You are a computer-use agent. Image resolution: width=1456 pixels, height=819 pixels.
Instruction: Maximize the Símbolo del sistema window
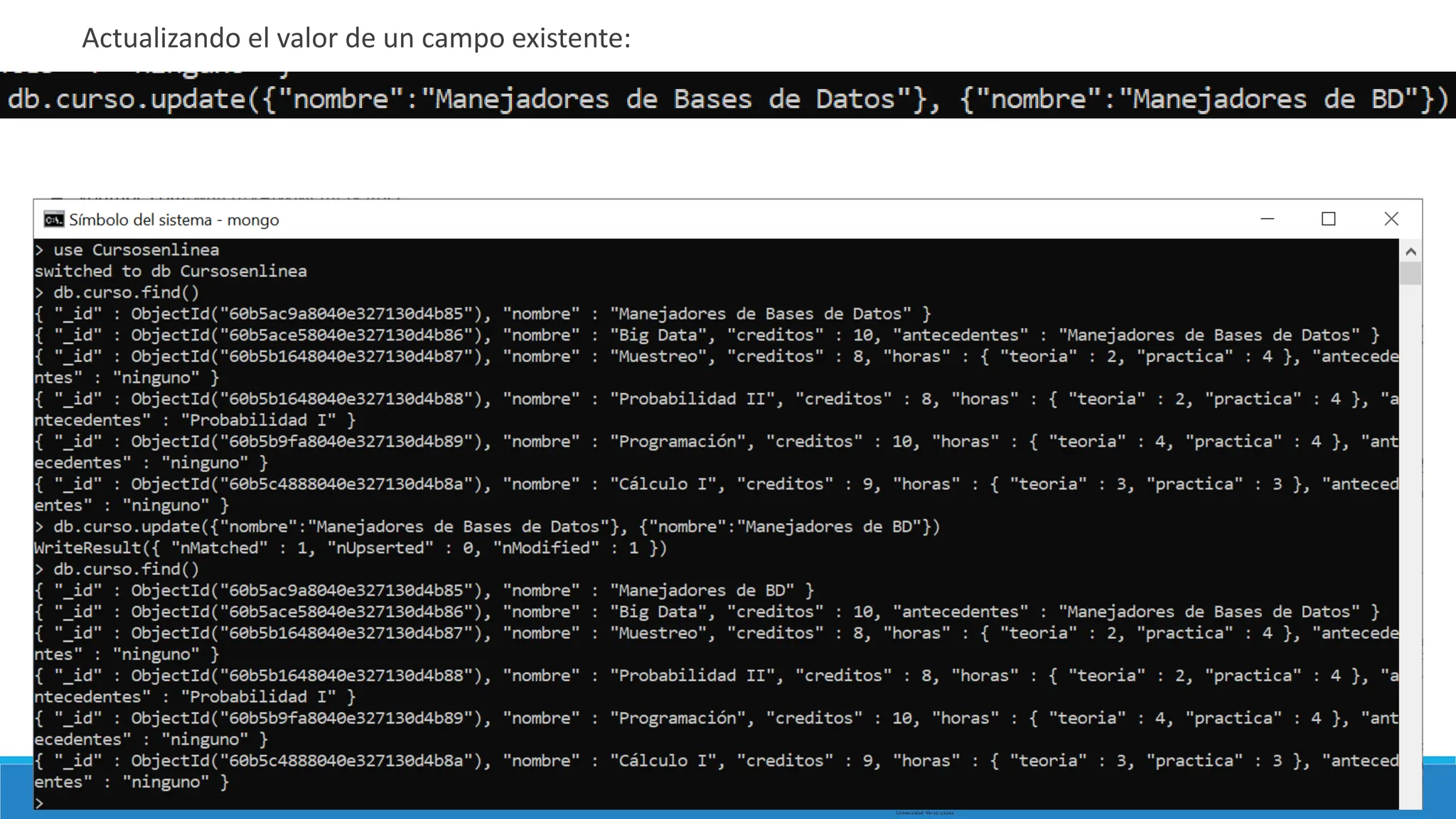[1328, 219]
